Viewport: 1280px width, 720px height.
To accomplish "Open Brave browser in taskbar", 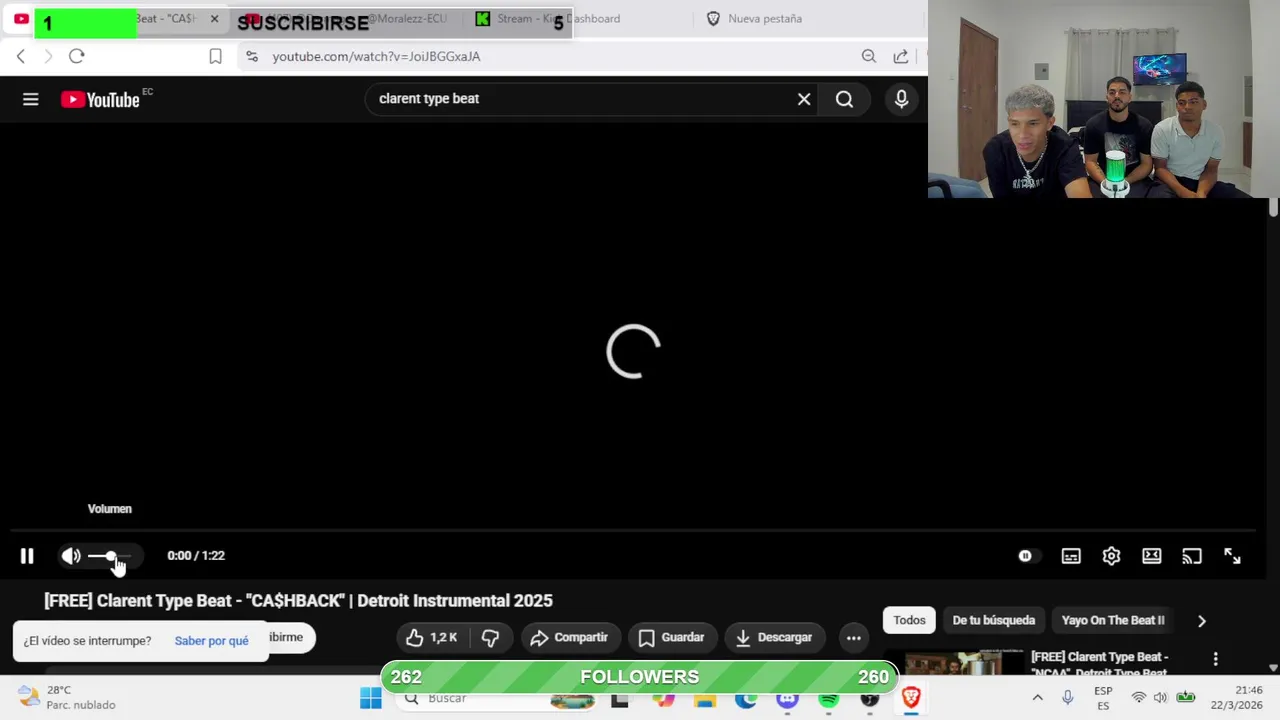I will [x=910, y=698].
